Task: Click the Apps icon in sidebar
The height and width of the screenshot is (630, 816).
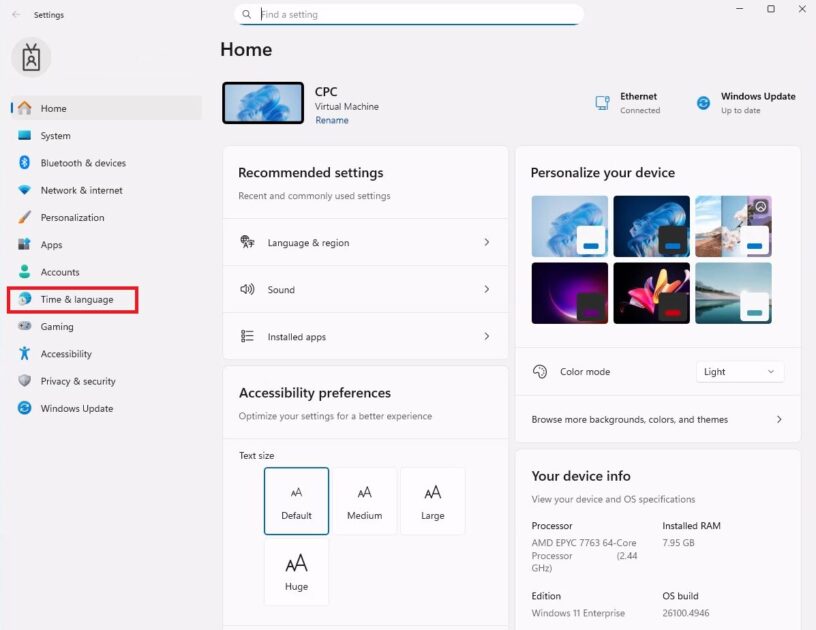Action: [24, 244]
